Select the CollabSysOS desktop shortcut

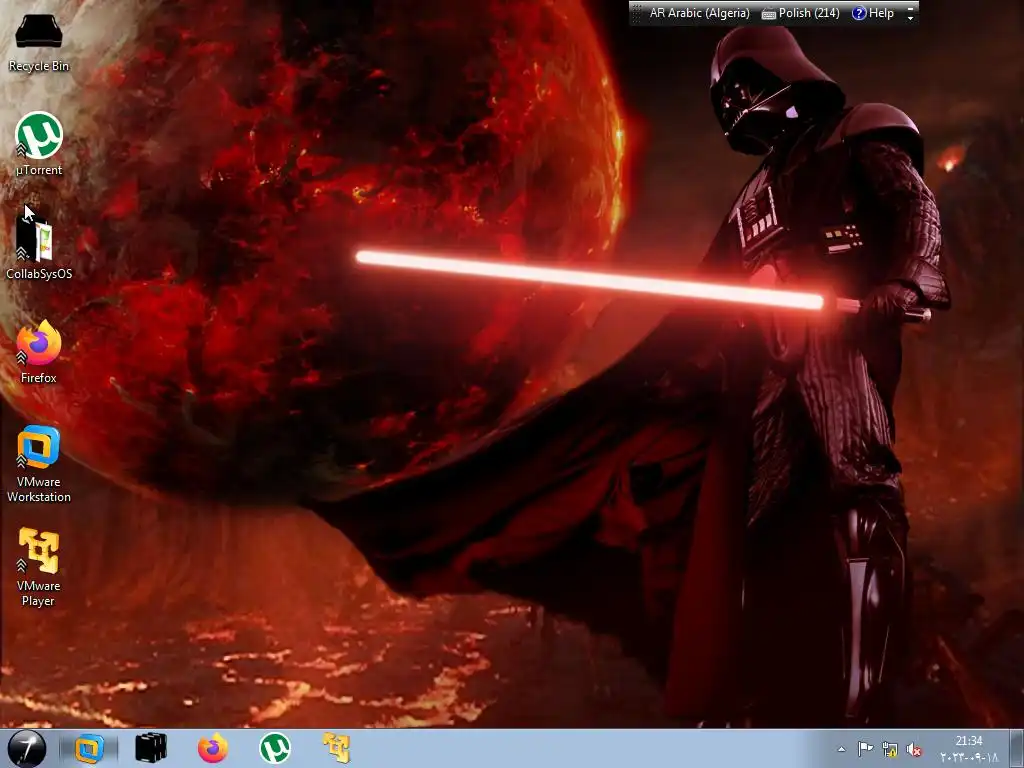(x=39, y=249)
